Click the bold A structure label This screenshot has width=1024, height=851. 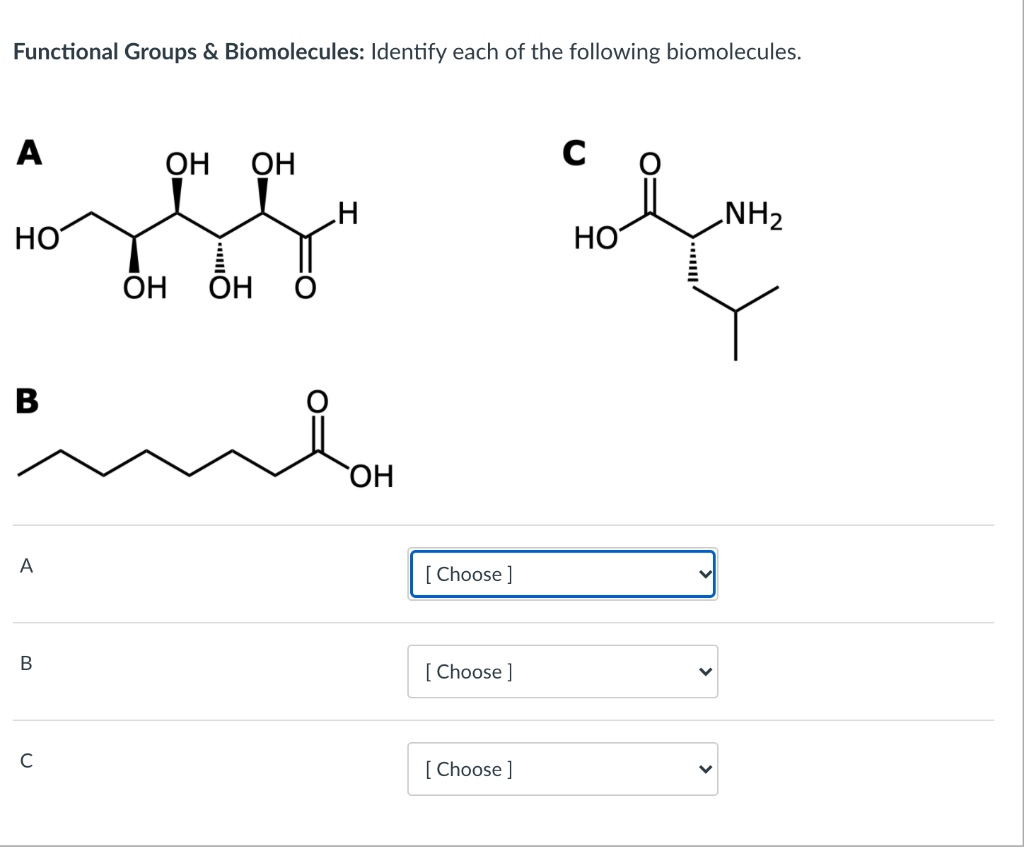coord(29,153)
